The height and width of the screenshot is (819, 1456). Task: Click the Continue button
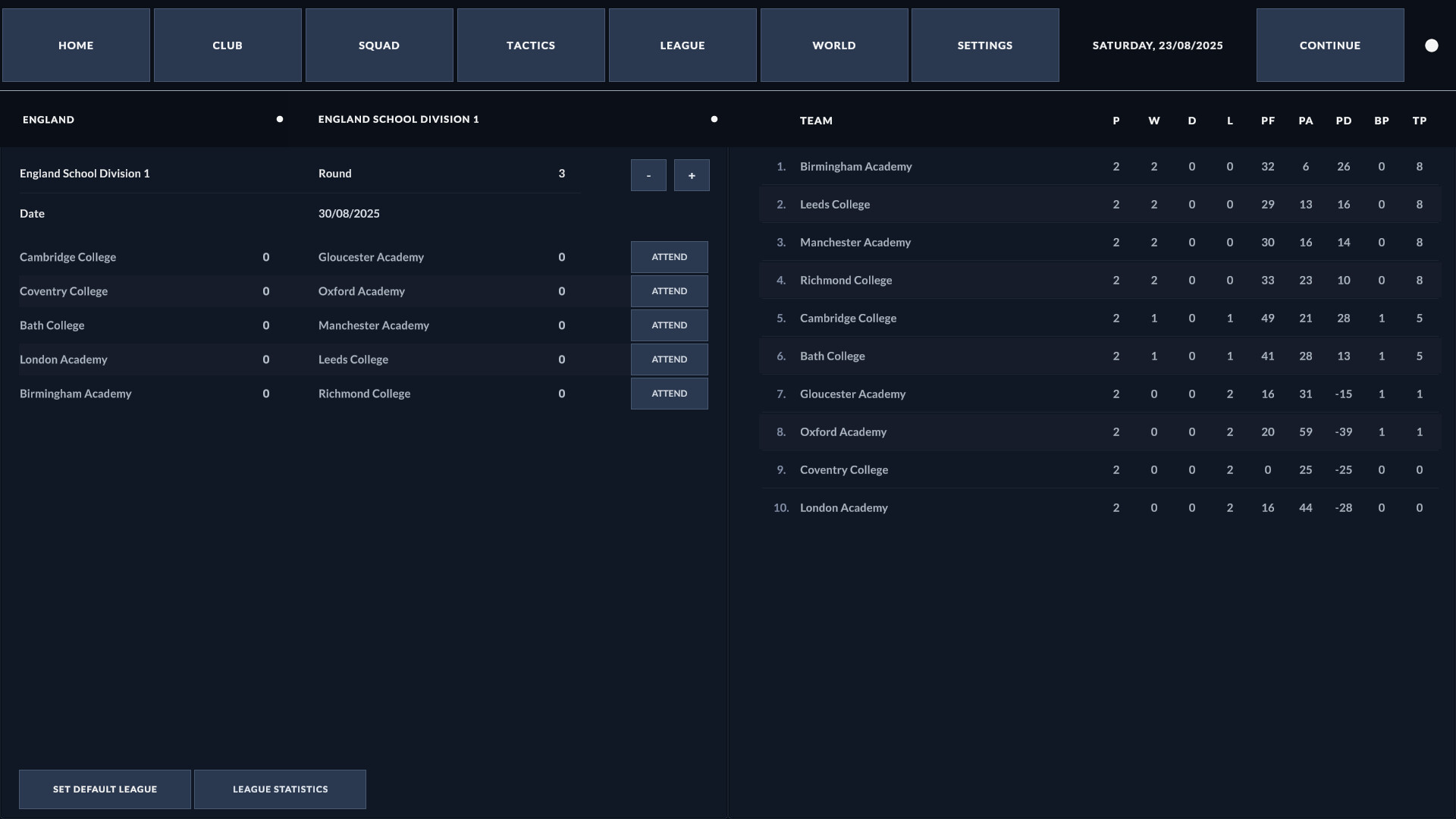click(x=1330, y=45)
